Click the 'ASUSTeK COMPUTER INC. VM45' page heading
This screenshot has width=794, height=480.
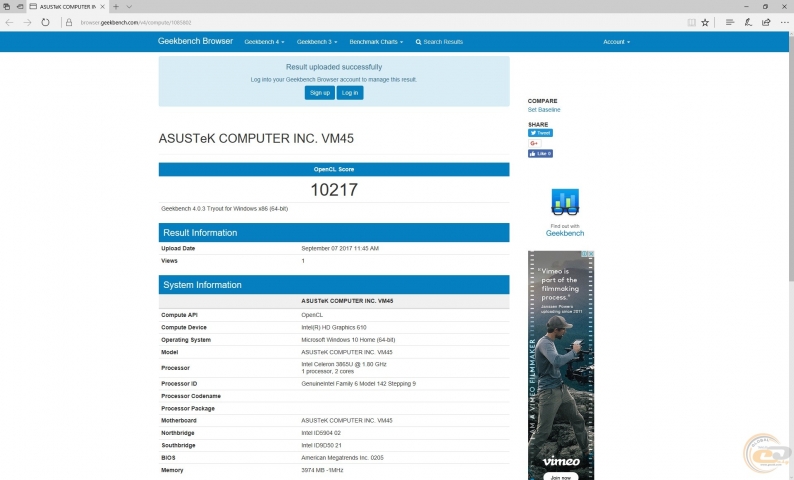click(x=256, y=138)
